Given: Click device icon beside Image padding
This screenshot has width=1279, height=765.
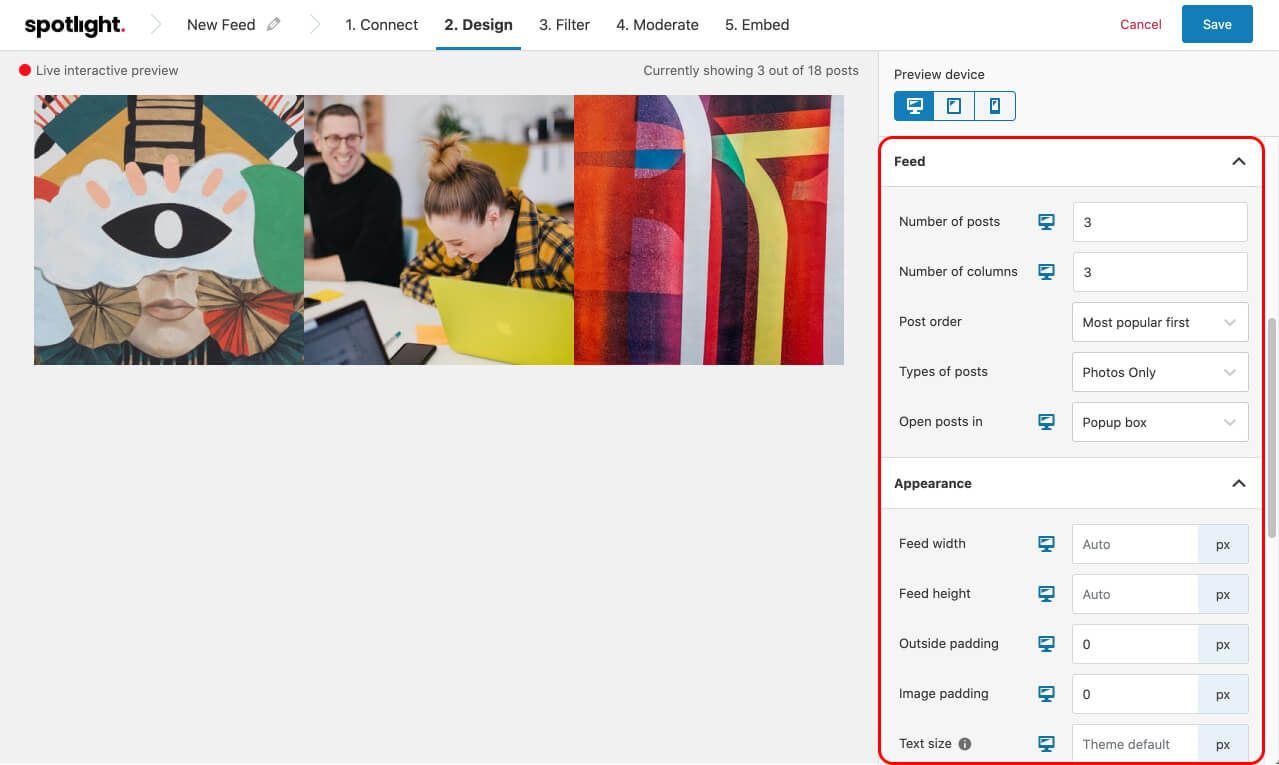Looking at the screenshot, I should 1046,694.
